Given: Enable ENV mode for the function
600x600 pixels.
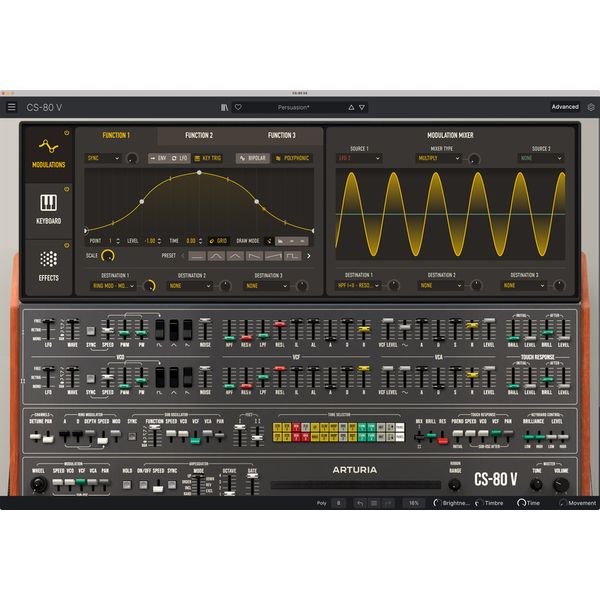Looking at the screenshot, I should (x=158, y=158).
